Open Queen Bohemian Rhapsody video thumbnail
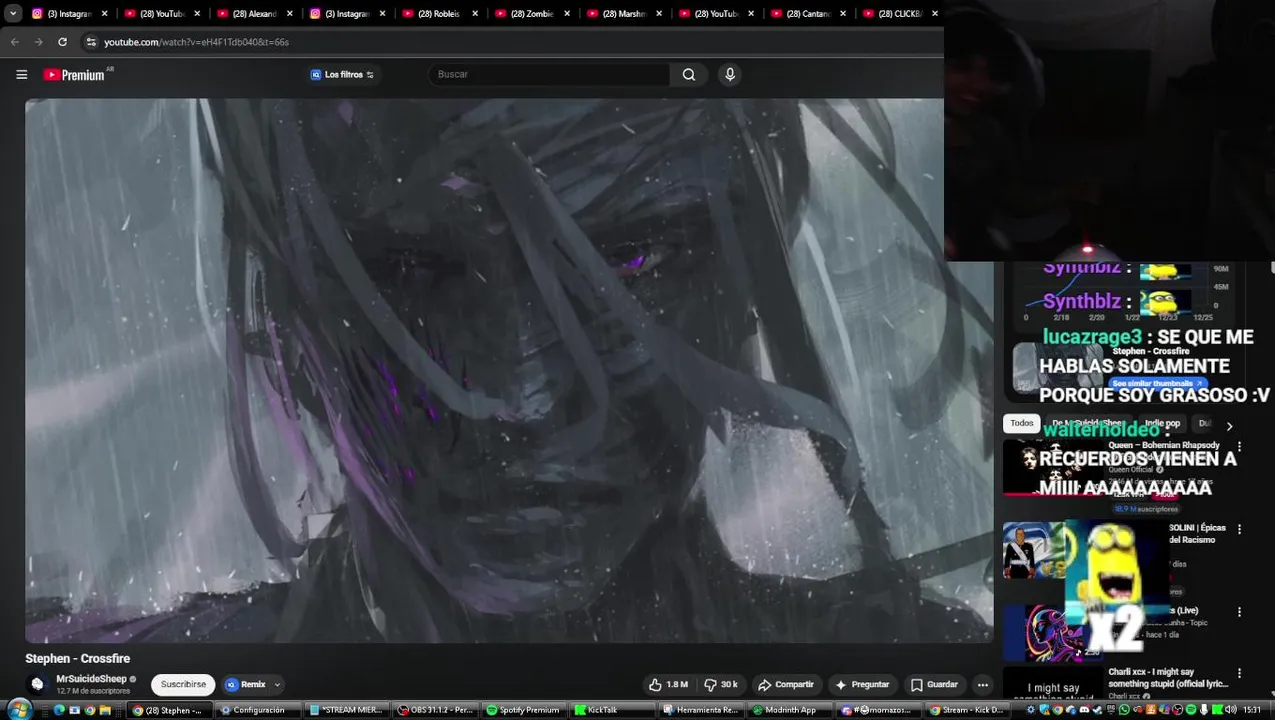 pyautogui.click(x=1054, y=468)
